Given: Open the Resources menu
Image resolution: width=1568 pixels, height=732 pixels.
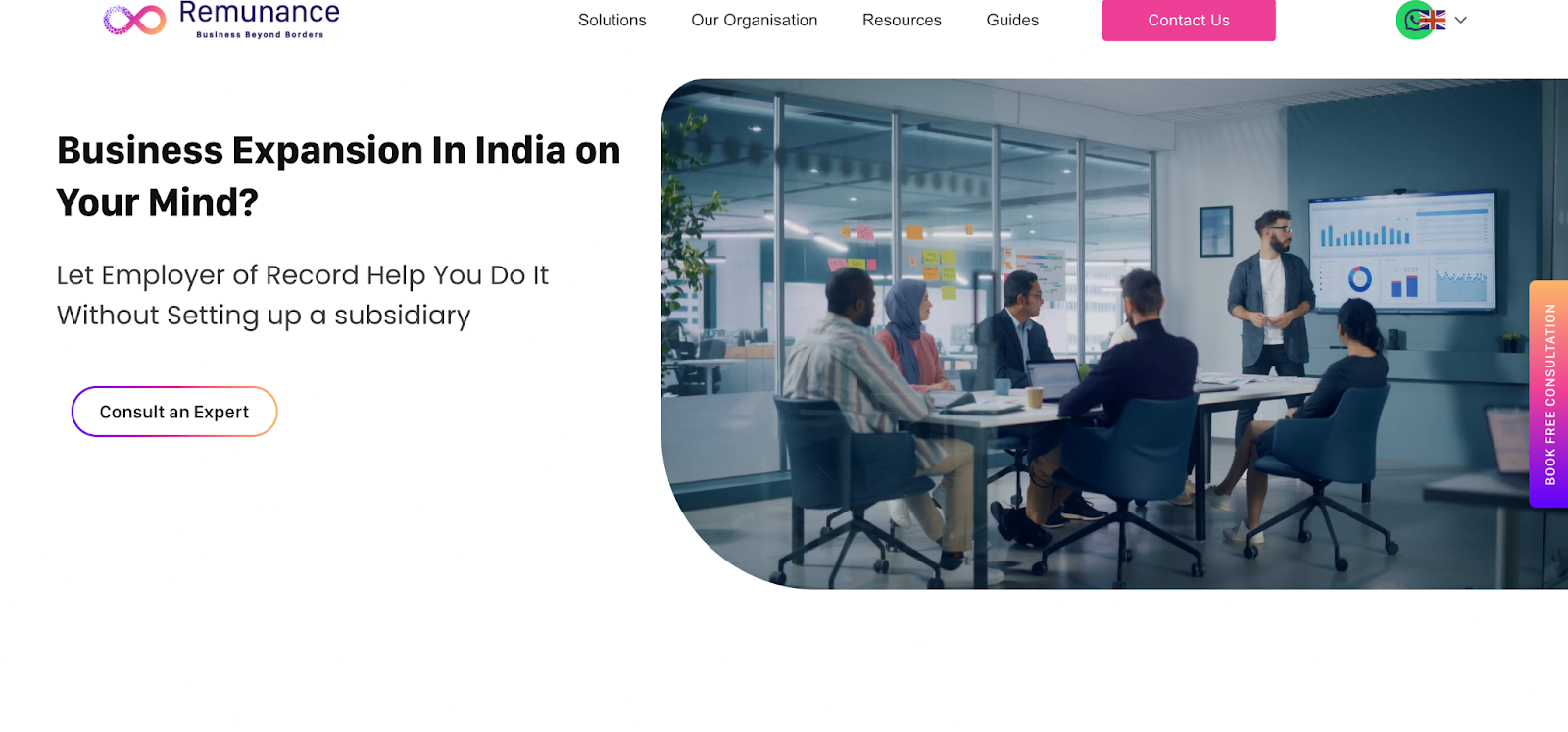Looking at the screenshot, I should point(902,20).
